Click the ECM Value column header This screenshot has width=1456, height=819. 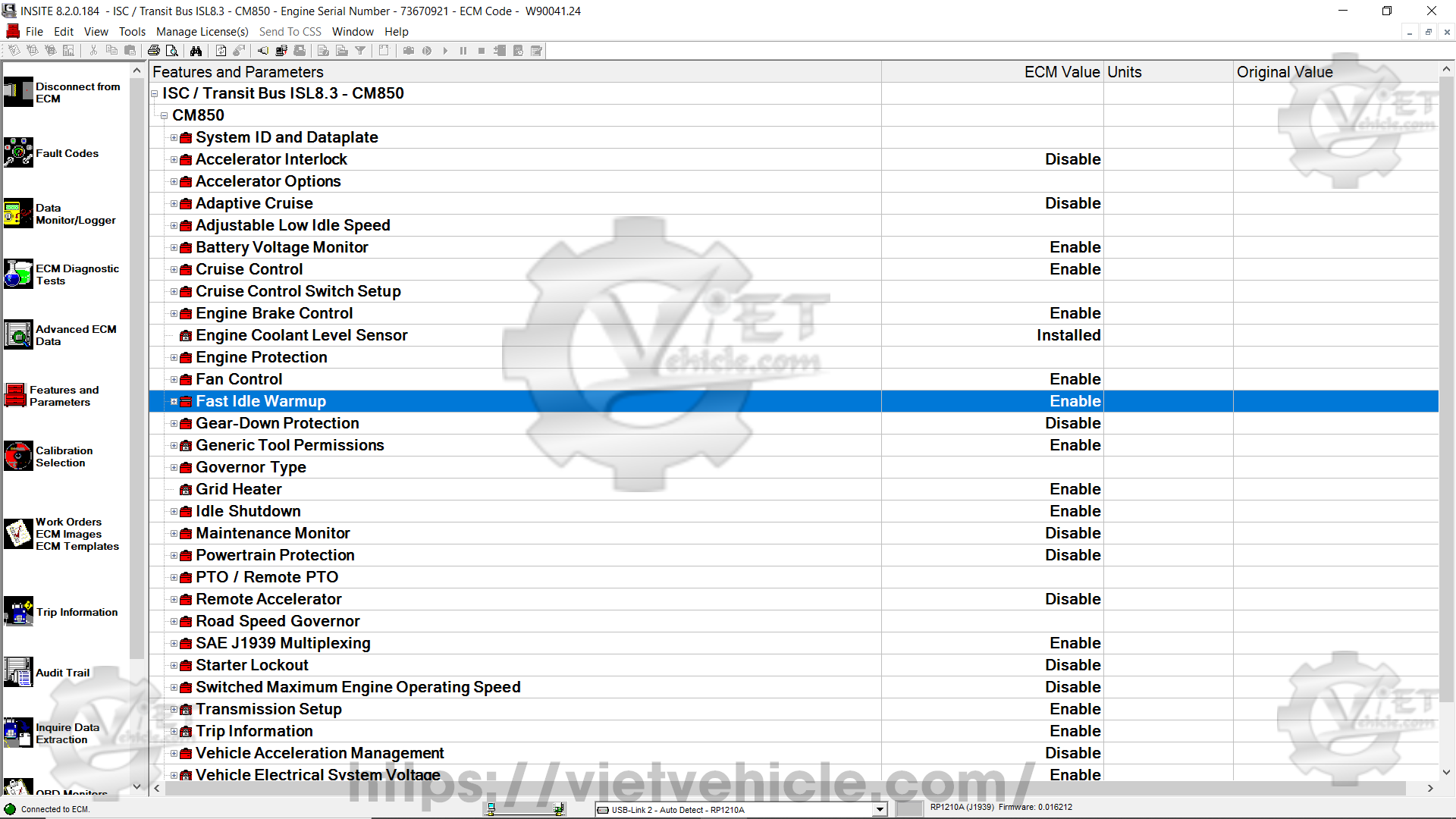[1061, 72]
